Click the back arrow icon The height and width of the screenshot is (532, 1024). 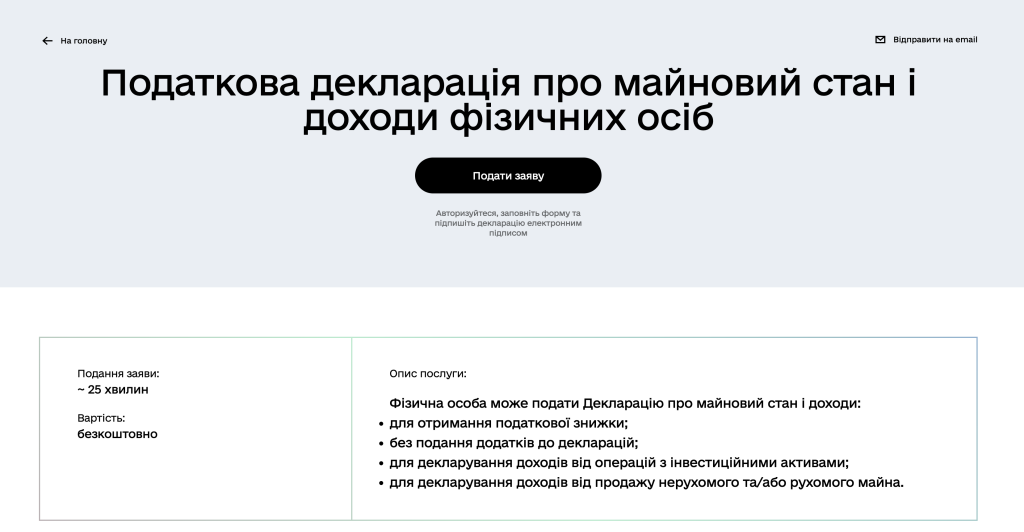pos(47,40)
